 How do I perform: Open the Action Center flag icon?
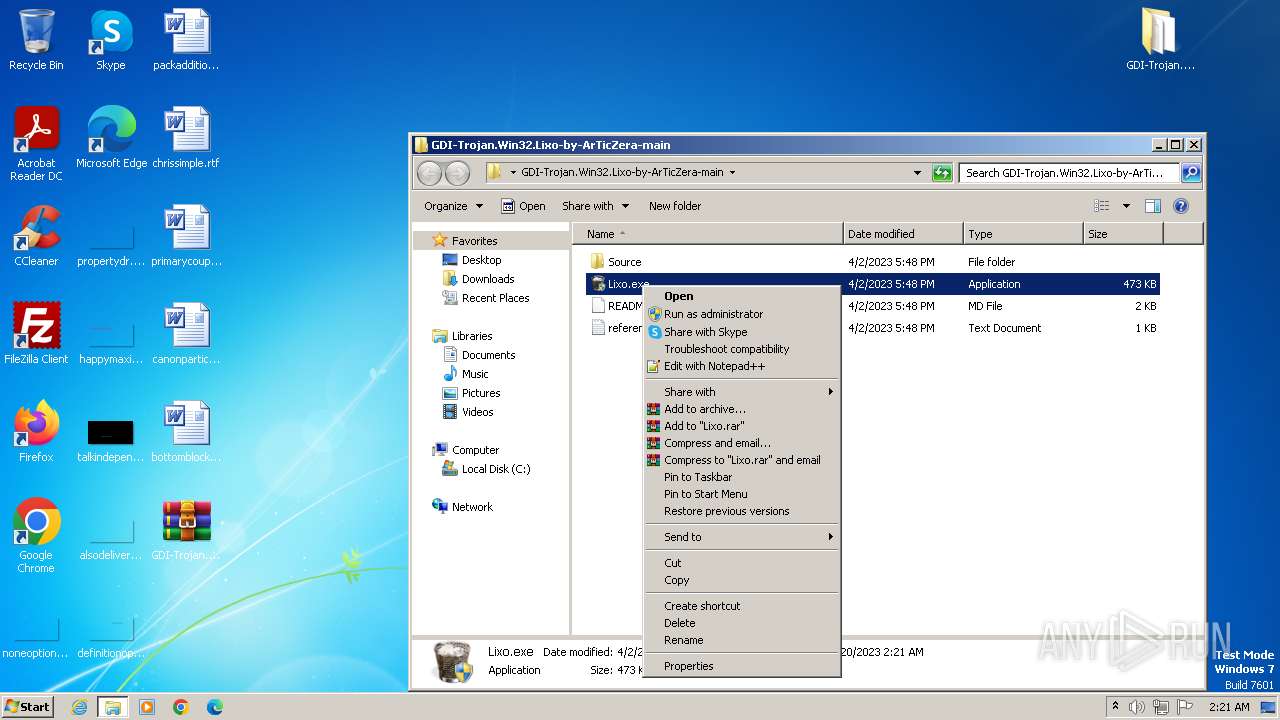pyautogui.click(x=1185, y=707)
